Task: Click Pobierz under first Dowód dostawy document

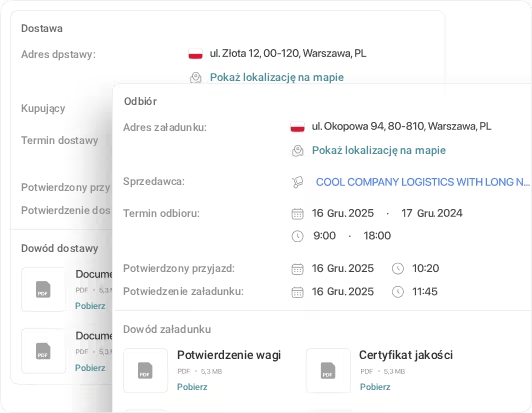Action: [90, 306]
